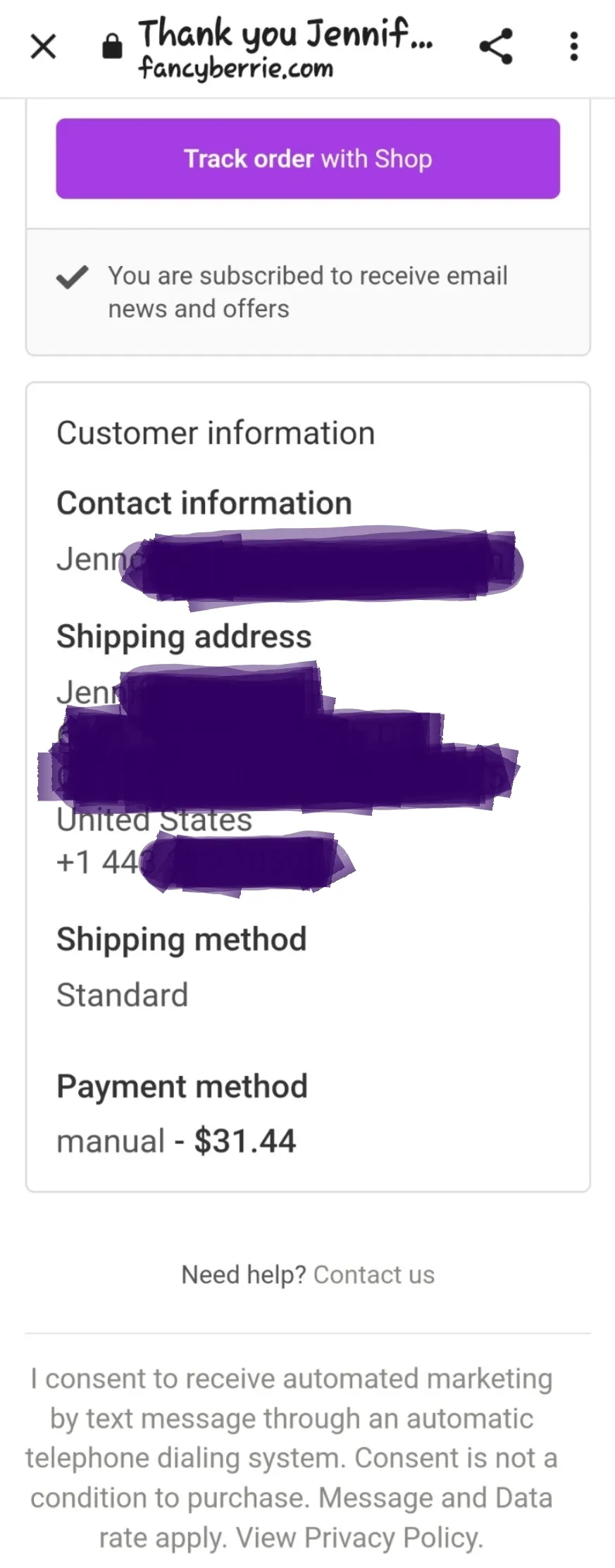Open the View Privacy Policy link
Viewport: 615px width, 1568px height.
coord(359,1538)
